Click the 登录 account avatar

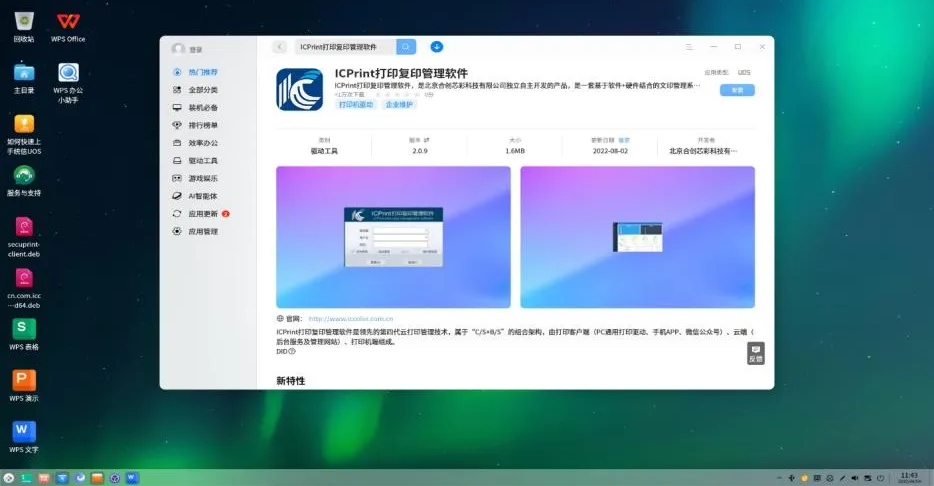tap(178, 49)
